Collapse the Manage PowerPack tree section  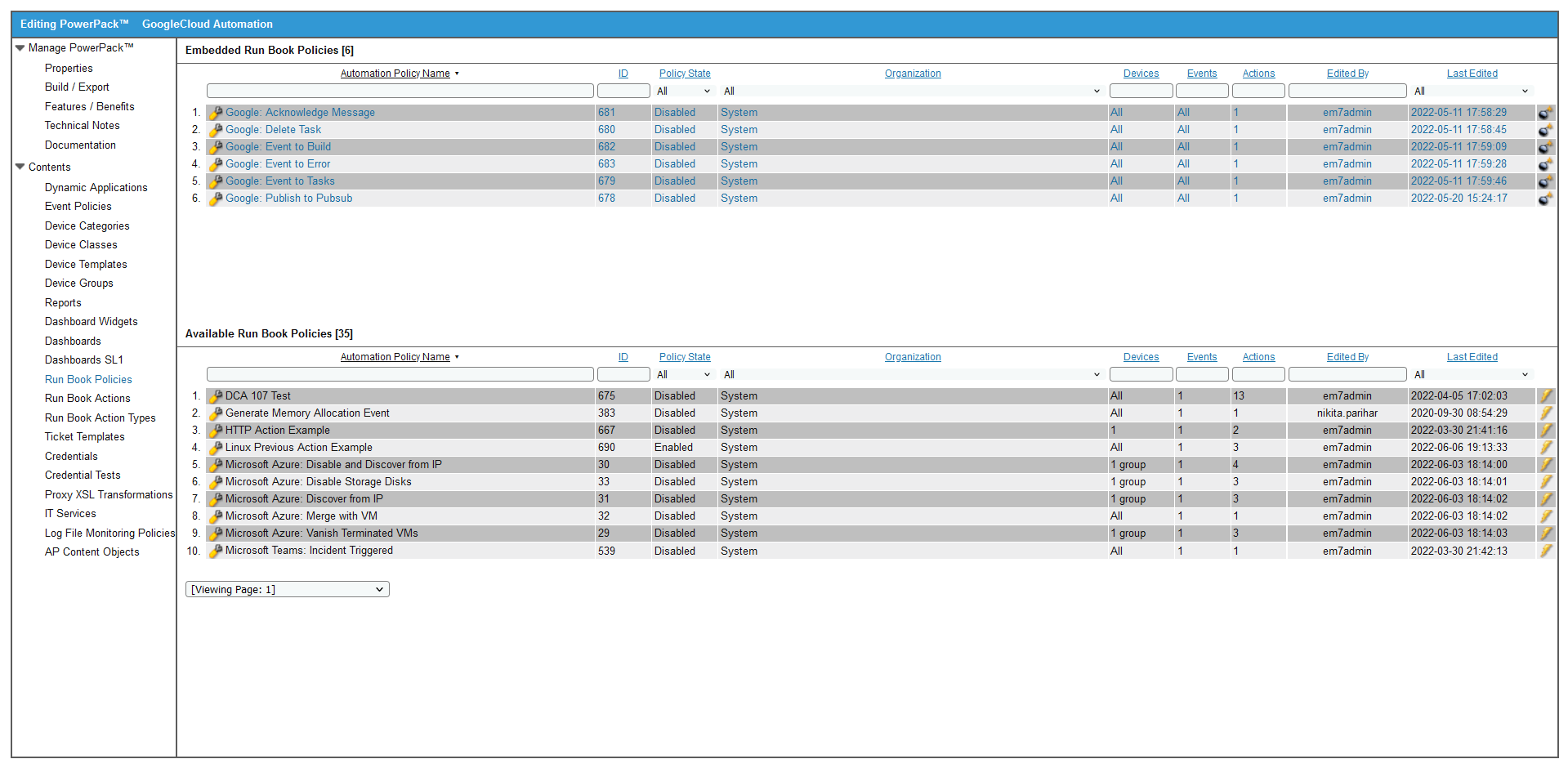20,48
